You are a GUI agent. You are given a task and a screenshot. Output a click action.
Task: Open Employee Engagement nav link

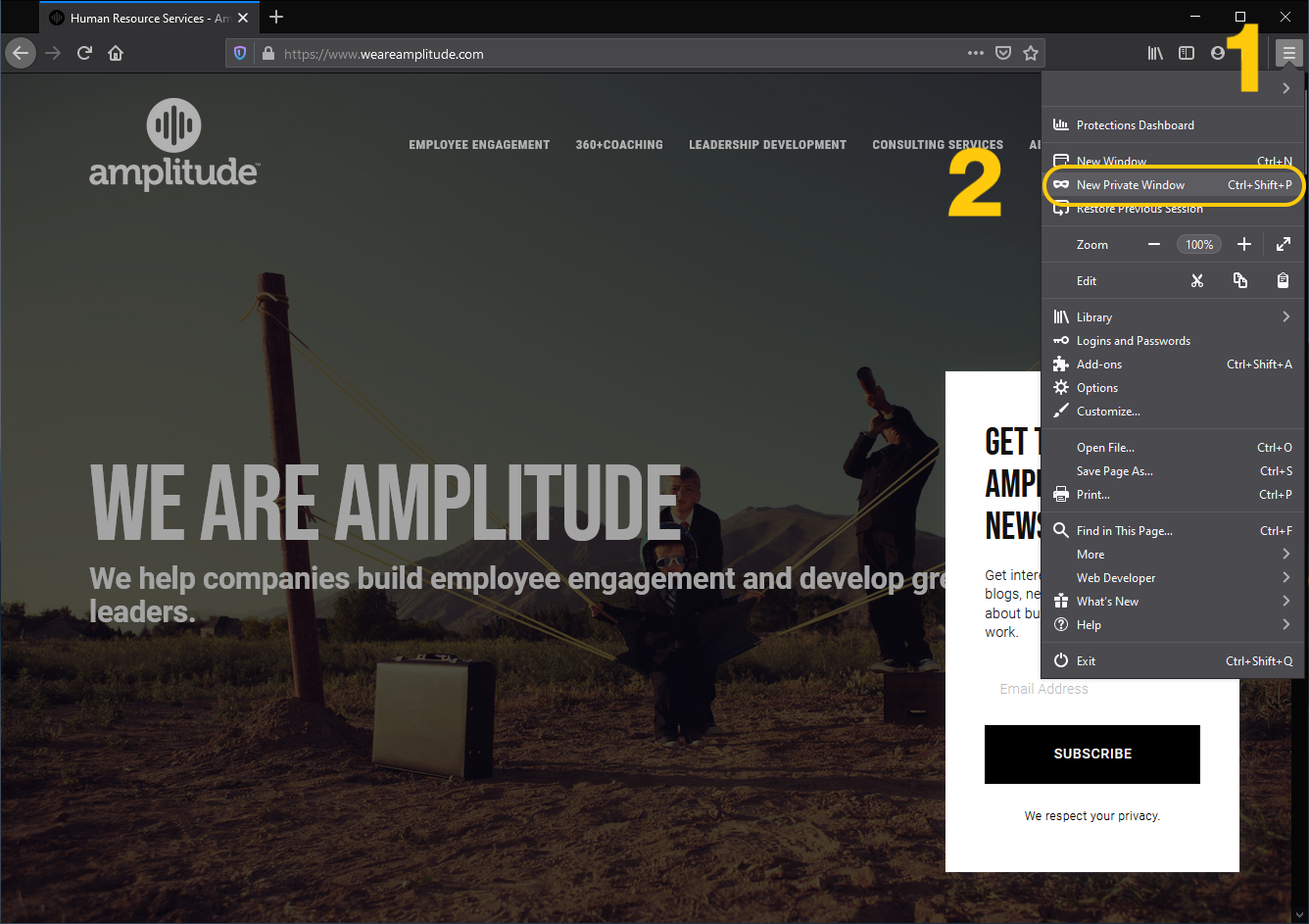(479, 144)
